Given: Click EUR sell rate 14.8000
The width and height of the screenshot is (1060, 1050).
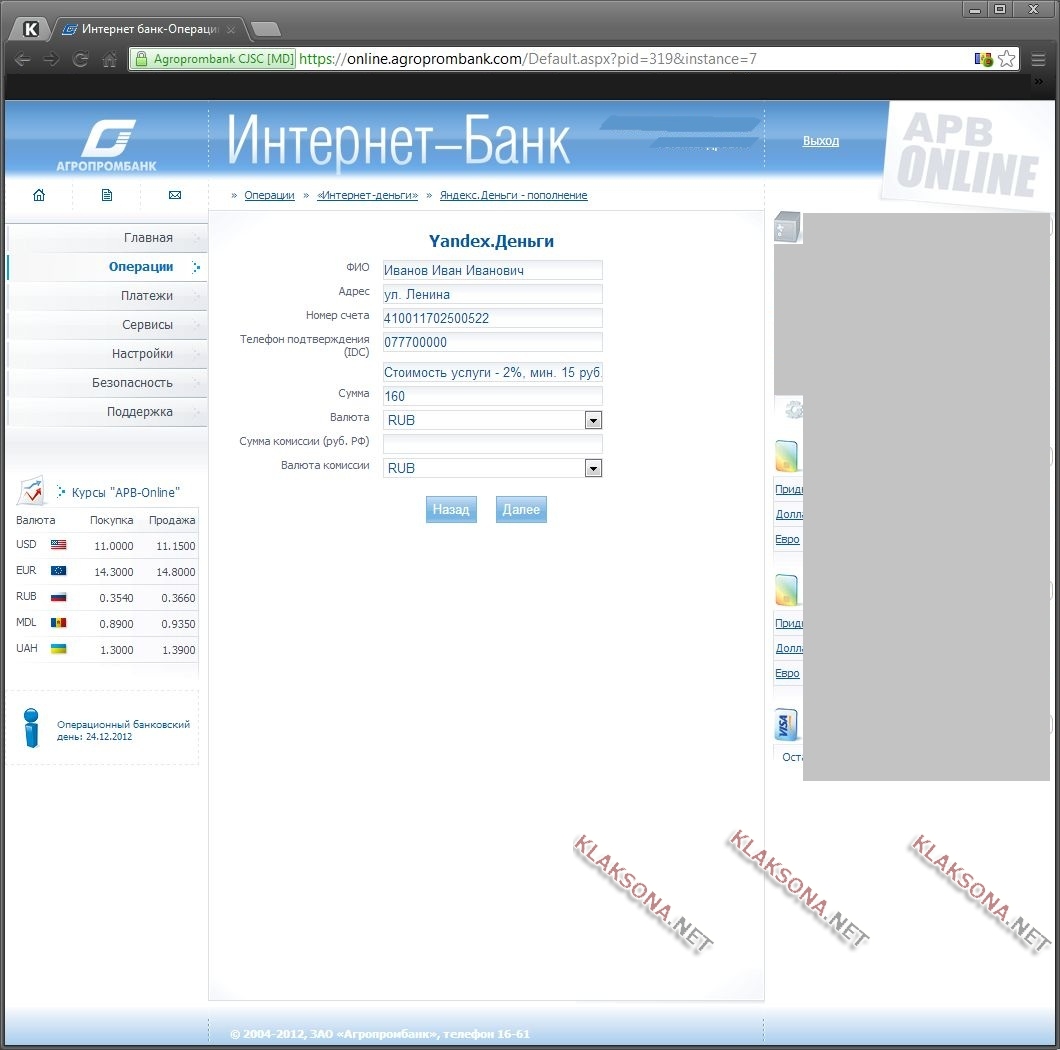Looking at the screenshot, I should 176,572.
